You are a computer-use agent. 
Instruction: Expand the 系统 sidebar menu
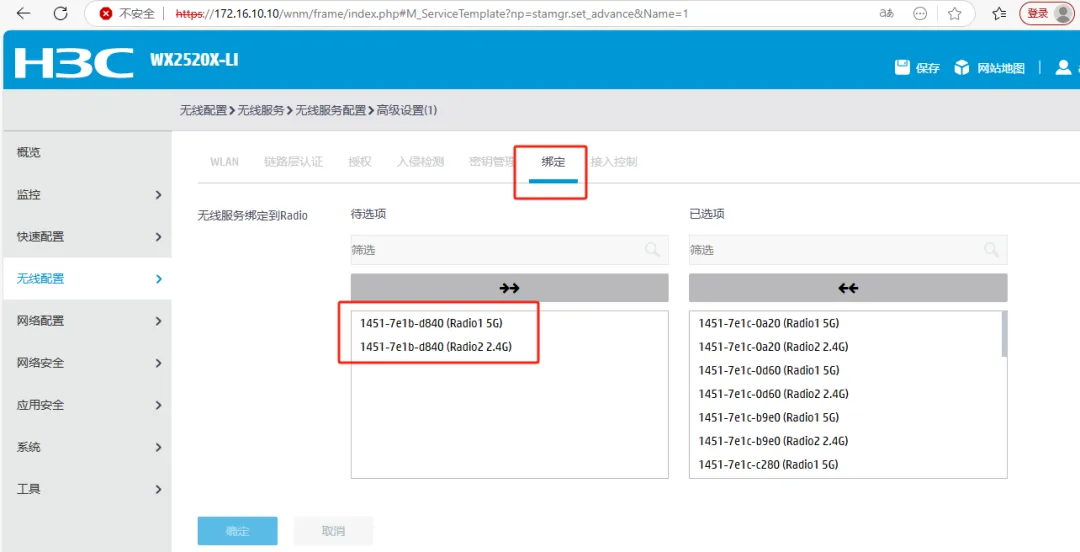coord(87,447)
